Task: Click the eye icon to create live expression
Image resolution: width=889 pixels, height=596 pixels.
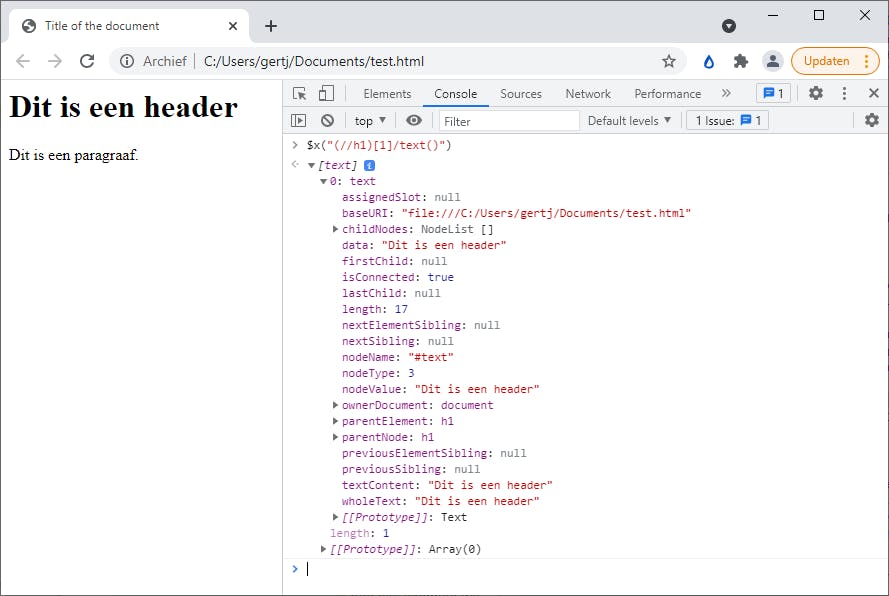Action: pyautogui.click(x=414, y=121)
